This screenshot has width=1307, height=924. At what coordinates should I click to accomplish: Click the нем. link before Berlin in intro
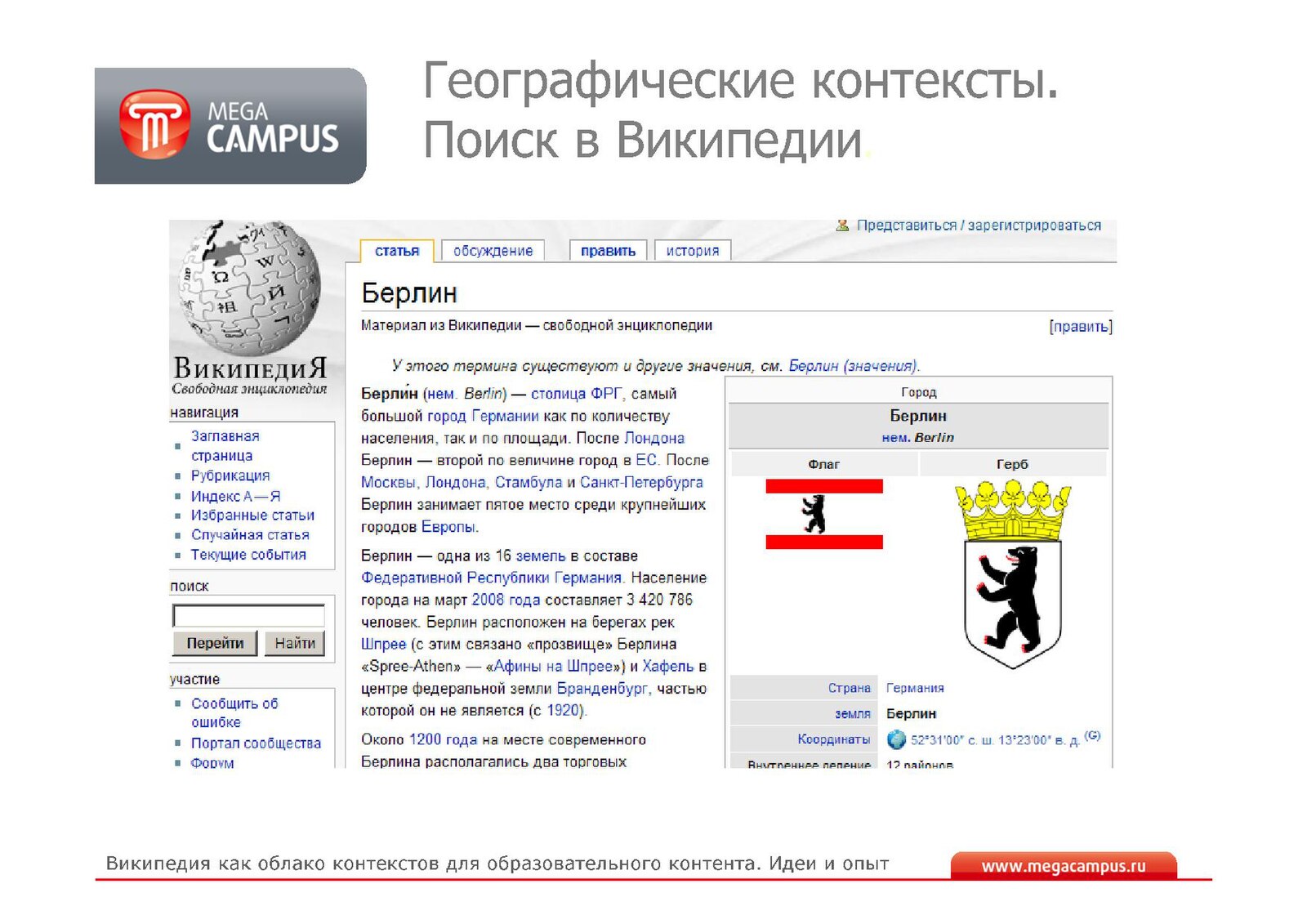[x=441, y=394]
